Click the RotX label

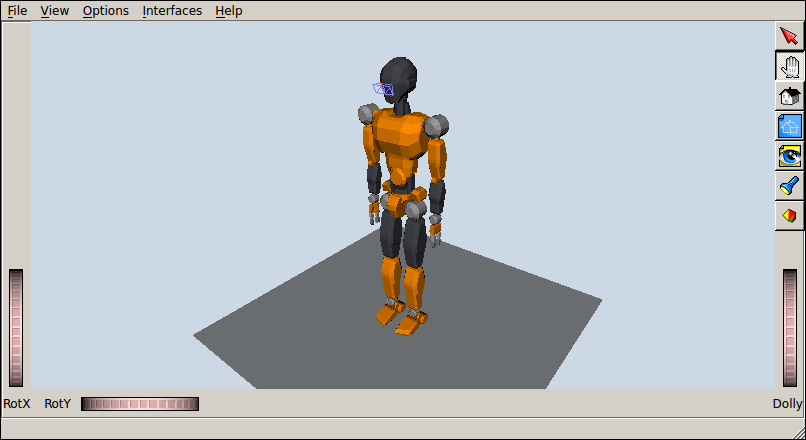click(x=16, y=404)
